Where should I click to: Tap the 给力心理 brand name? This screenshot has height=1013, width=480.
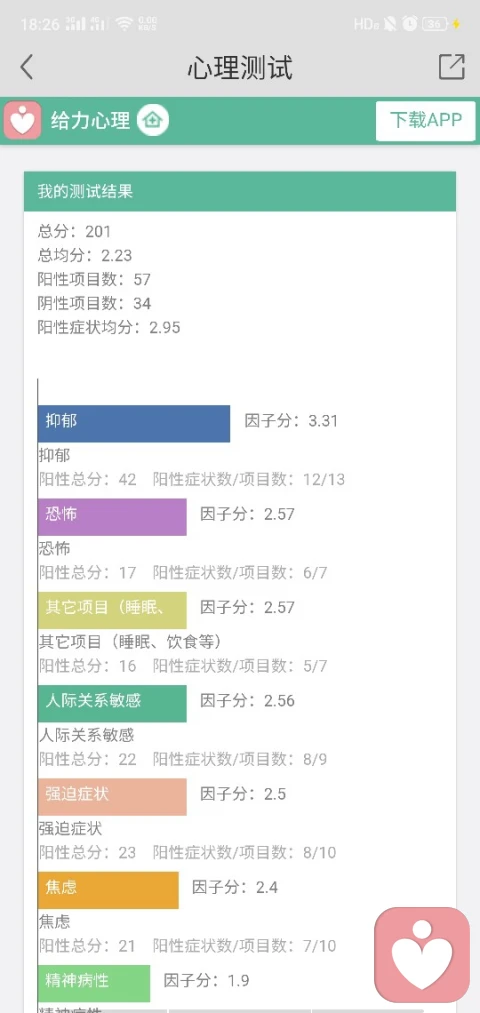point(90,120)
